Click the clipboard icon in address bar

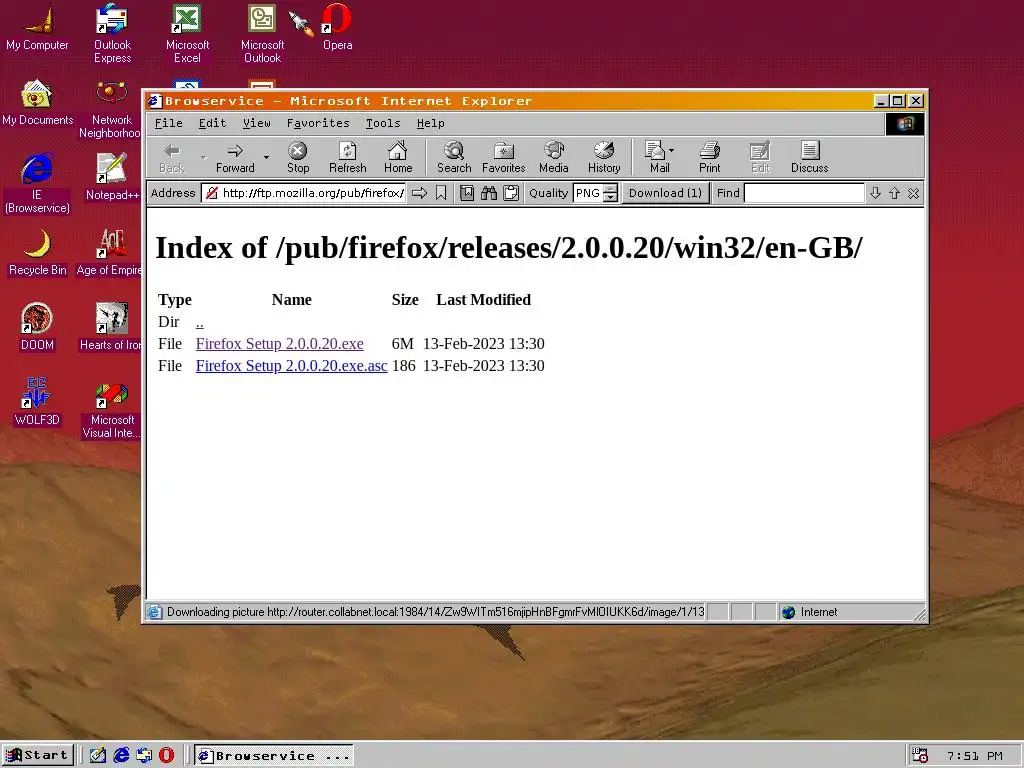click(511, 193)
